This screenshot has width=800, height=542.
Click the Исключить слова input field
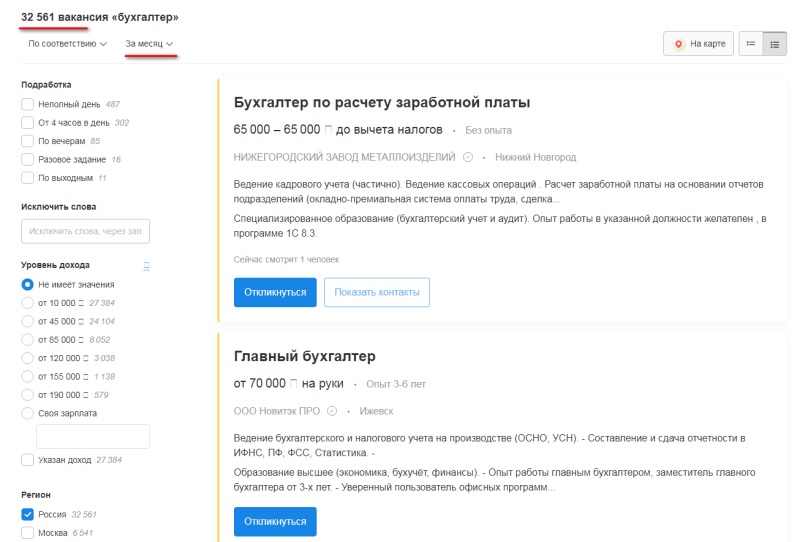pos(85,231)
